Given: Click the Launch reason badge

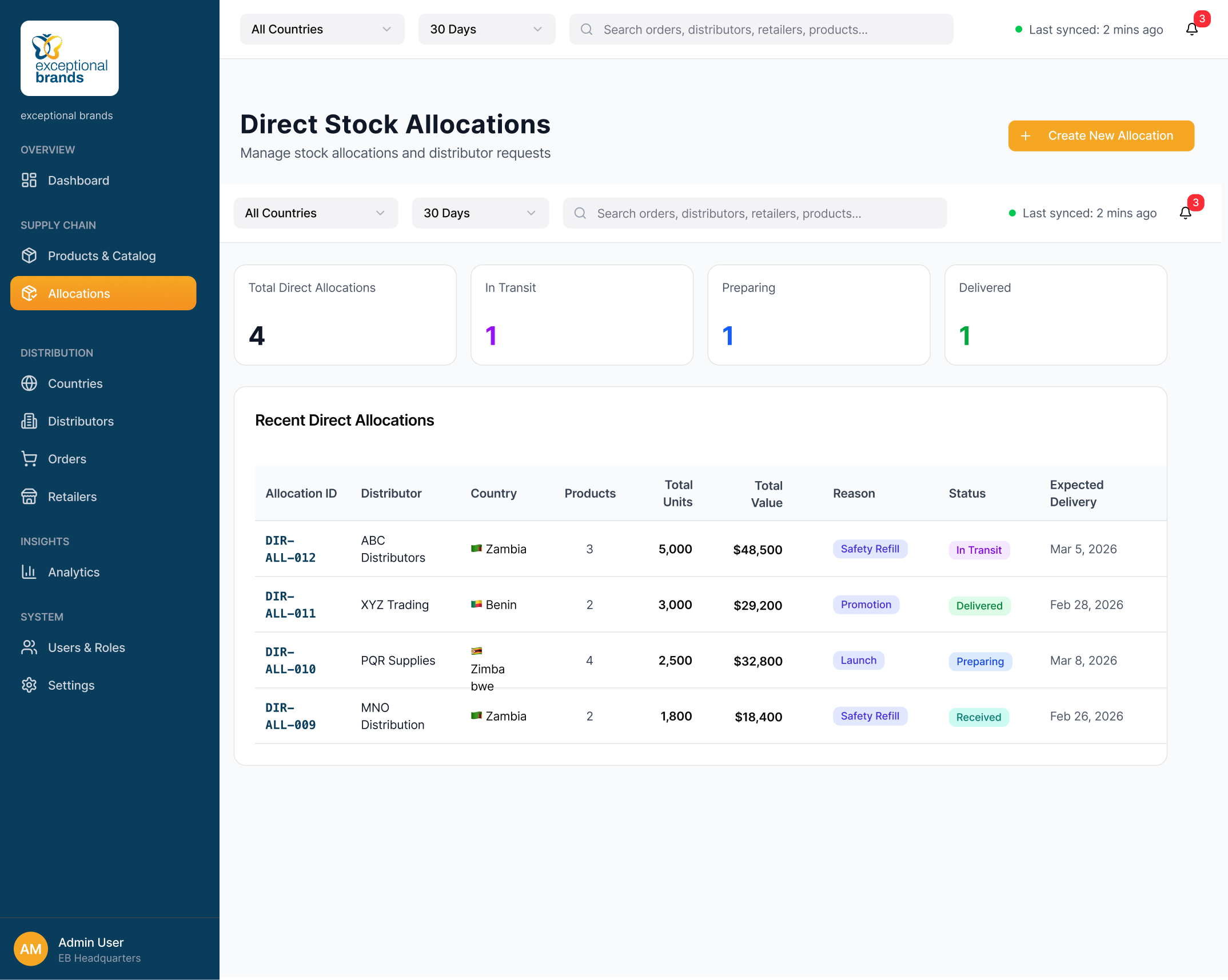Looking at the screenshot, I should coord(859,660).
